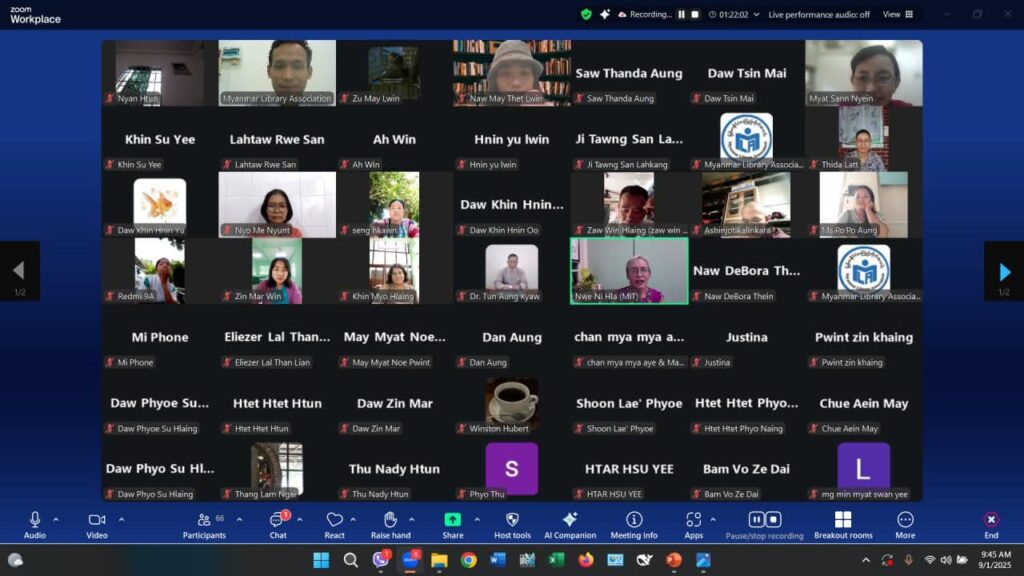Open the View layout menu
1024x576 pixels.
[896, 14]
